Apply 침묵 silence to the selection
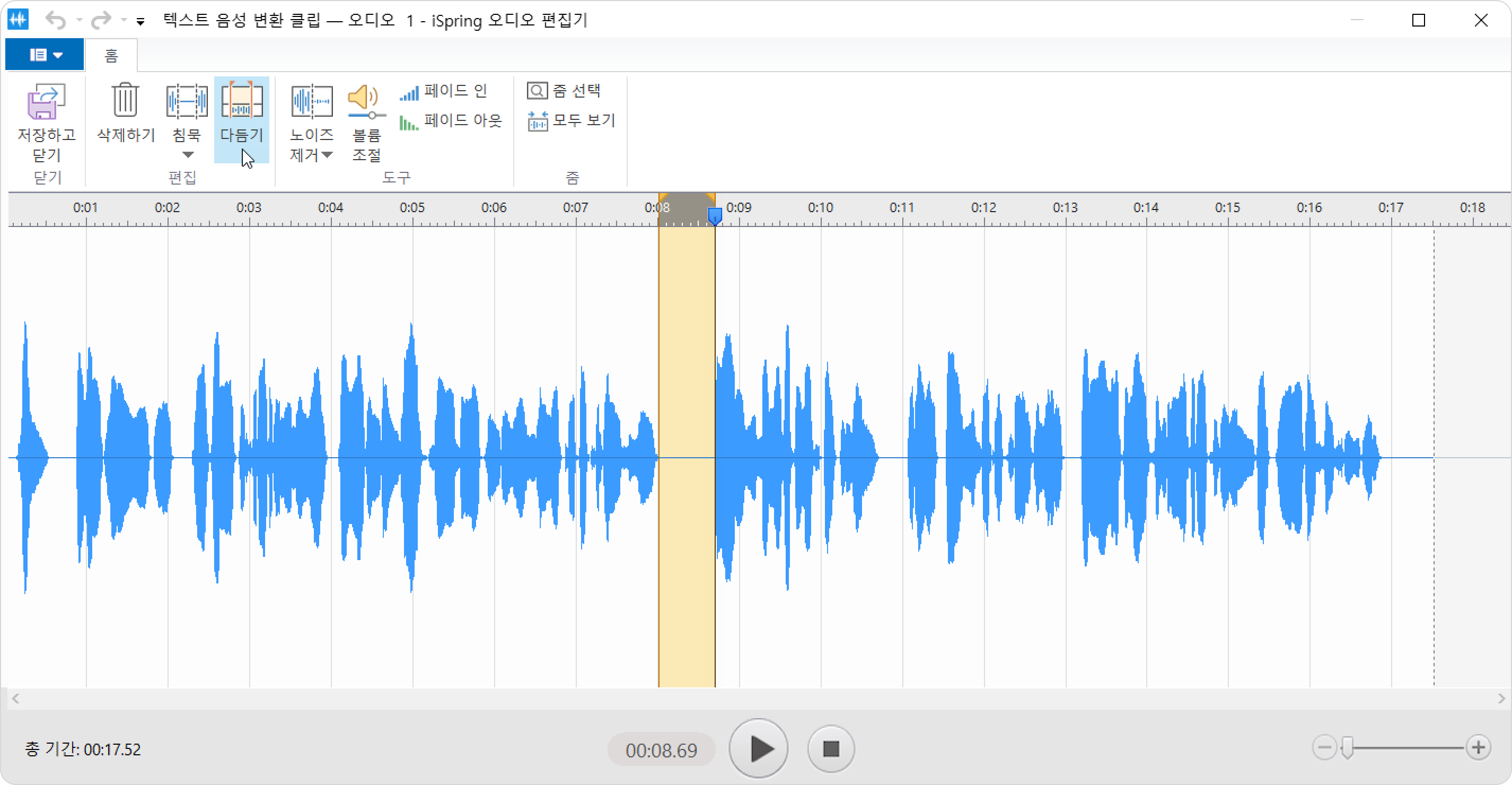1512x785 pixels. point(187,111)
